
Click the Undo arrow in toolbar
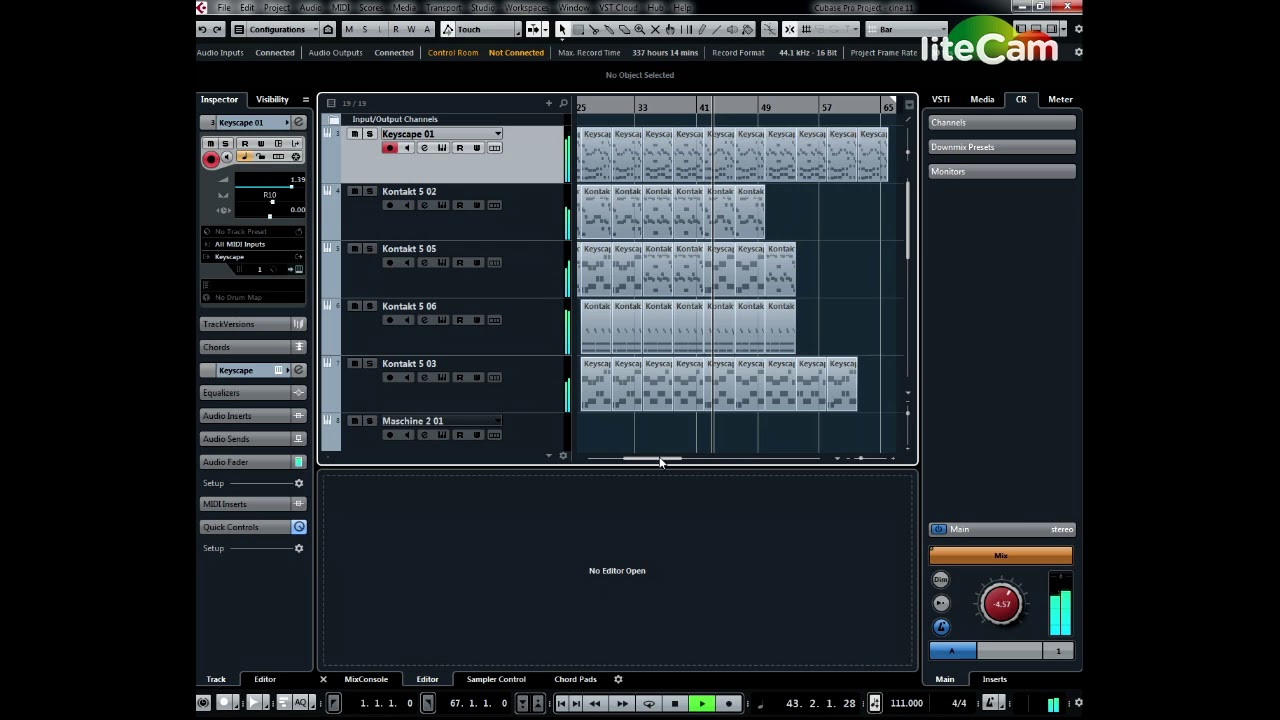click(x=202, y=29)
